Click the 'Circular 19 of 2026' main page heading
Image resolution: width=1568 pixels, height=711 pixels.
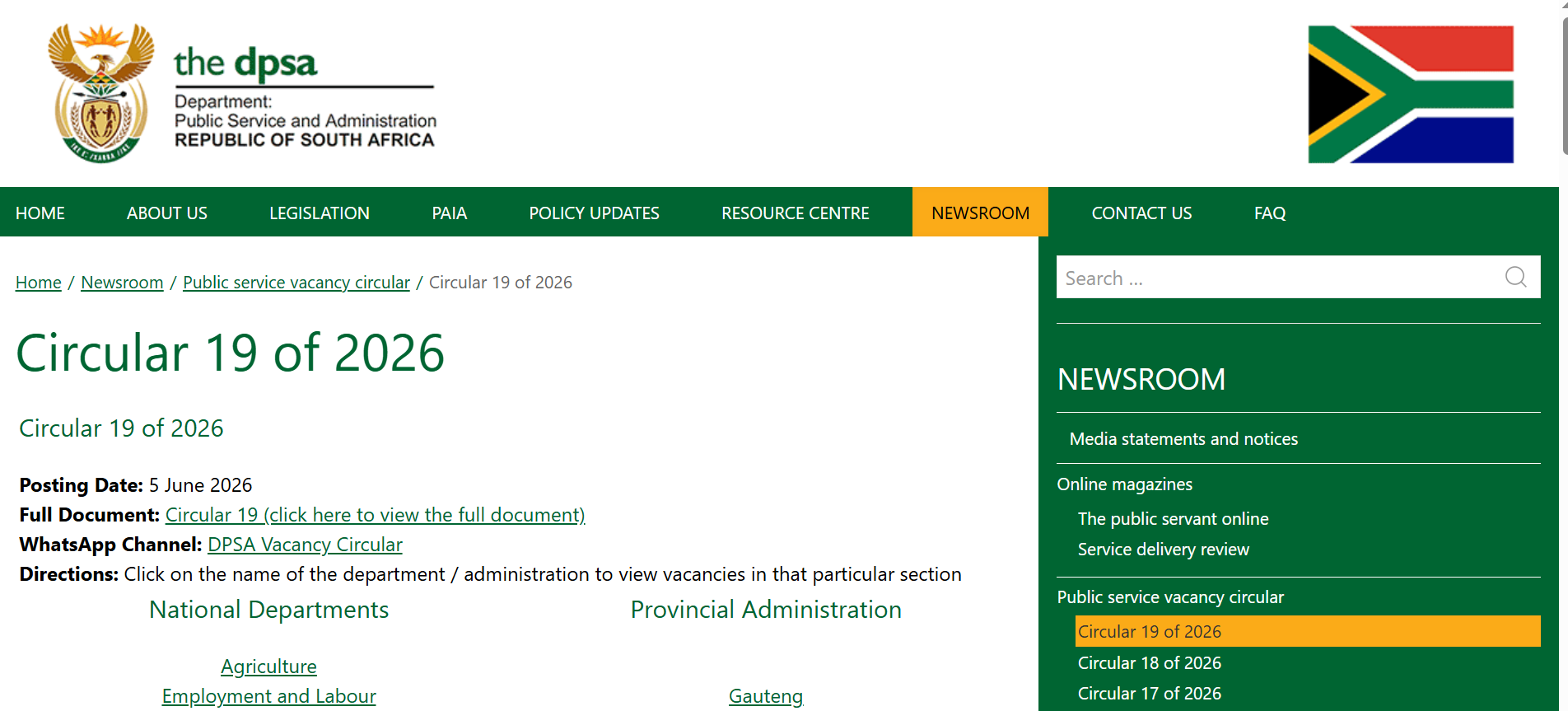231,353
